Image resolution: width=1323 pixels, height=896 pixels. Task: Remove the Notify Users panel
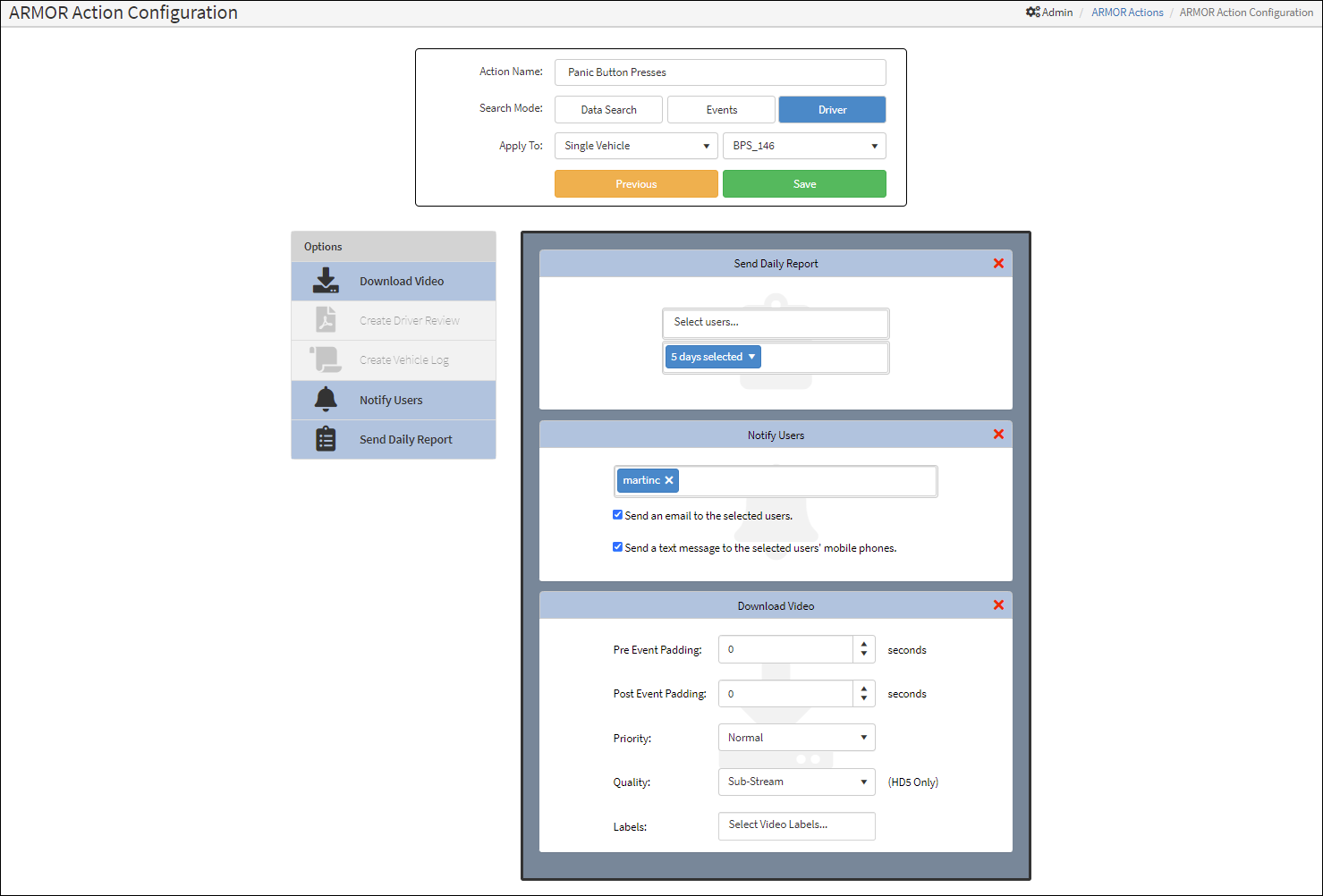[998, 435]
